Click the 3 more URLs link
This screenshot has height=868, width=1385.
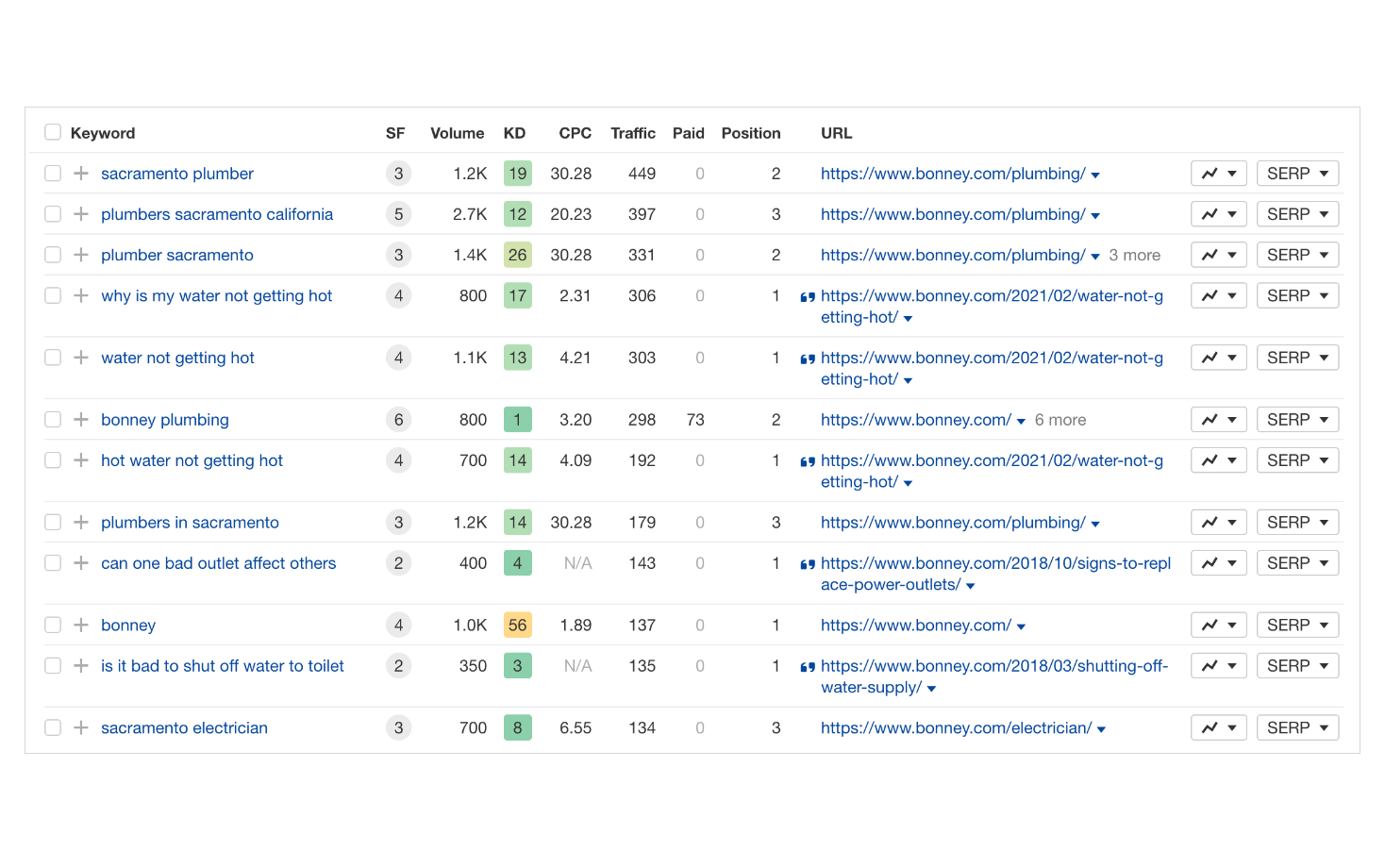(1135, 255)
